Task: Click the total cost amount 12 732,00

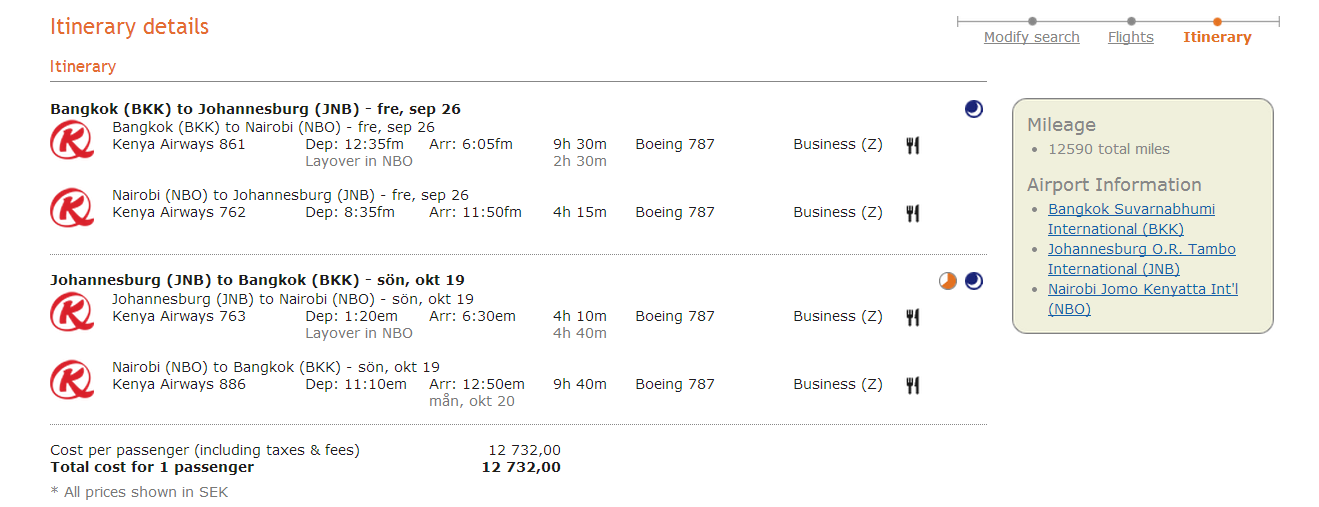Action: 521,467
